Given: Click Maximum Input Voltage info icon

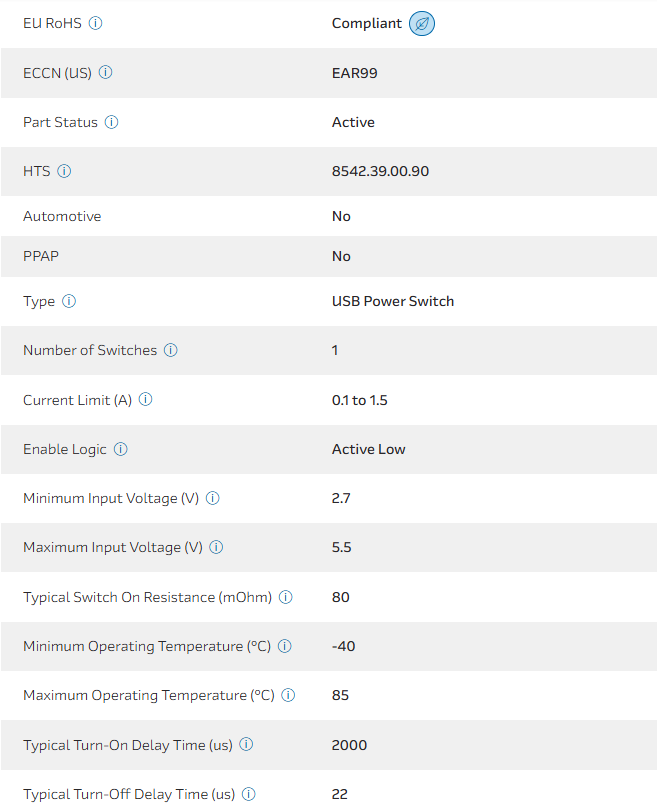Looking at the screenshot, I should (x=216, y=547).
